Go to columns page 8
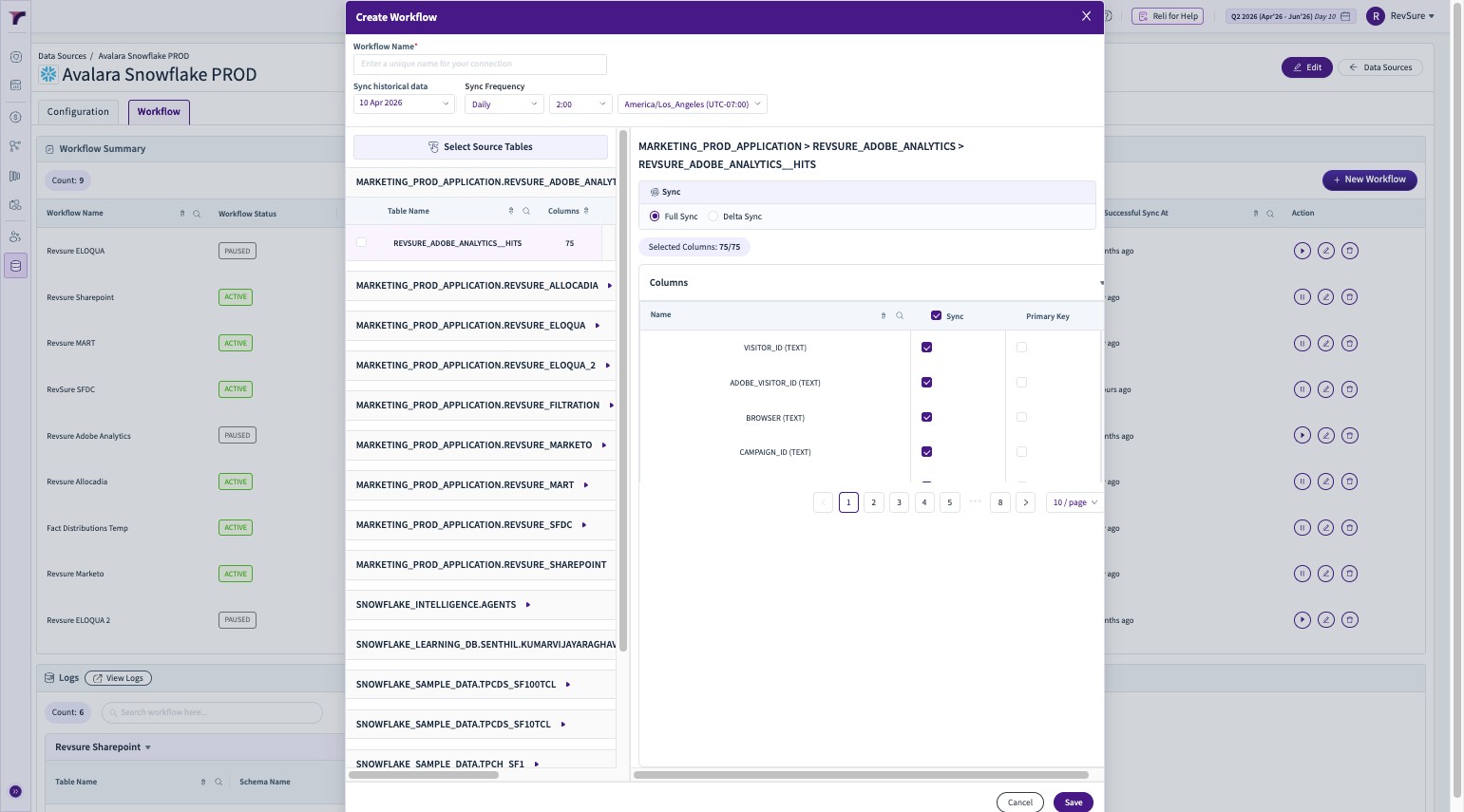 1000,502
